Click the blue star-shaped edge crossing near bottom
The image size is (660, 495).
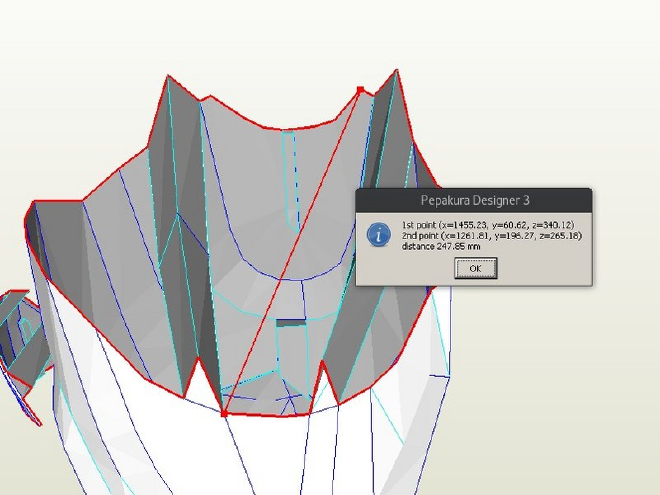coord(290,402)
